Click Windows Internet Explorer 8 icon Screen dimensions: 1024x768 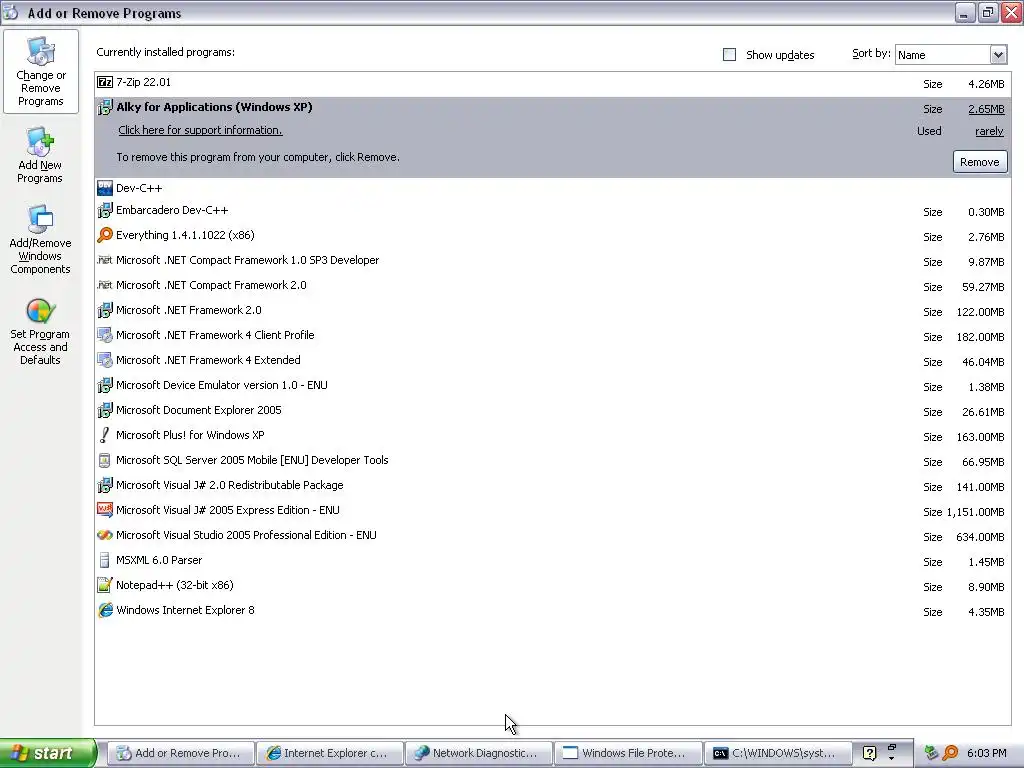tap(104, 610)
